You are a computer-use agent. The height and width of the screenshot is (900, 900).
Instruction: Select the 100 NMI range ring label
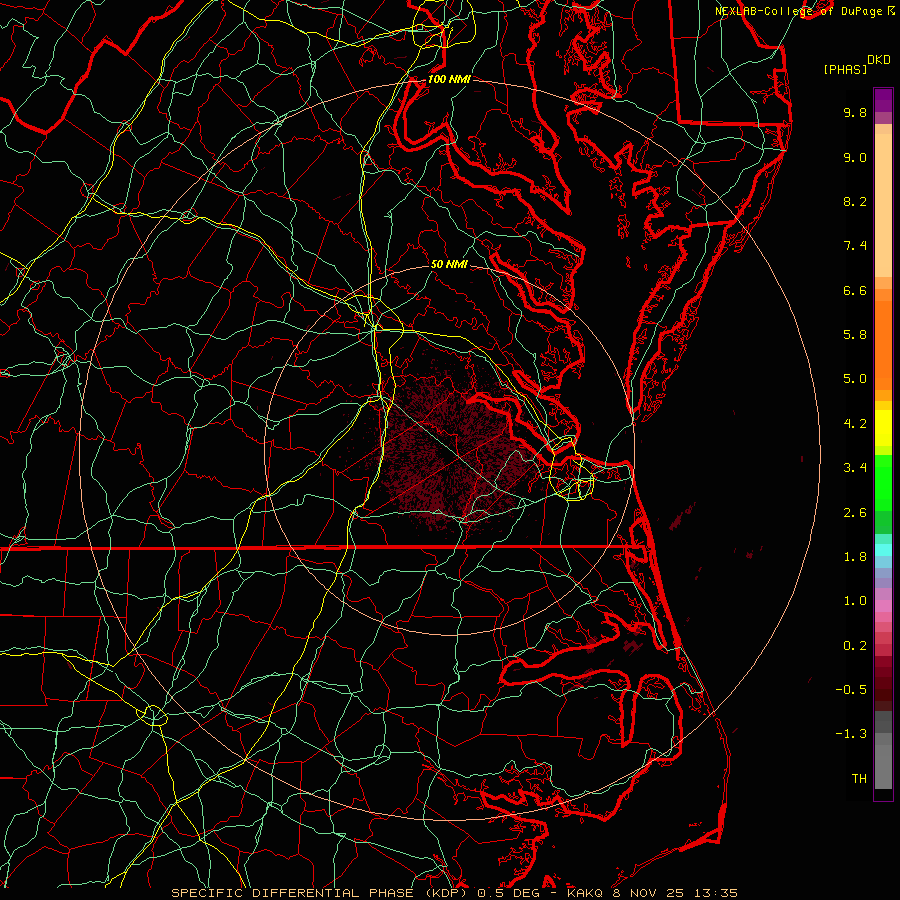pos(449,79)
